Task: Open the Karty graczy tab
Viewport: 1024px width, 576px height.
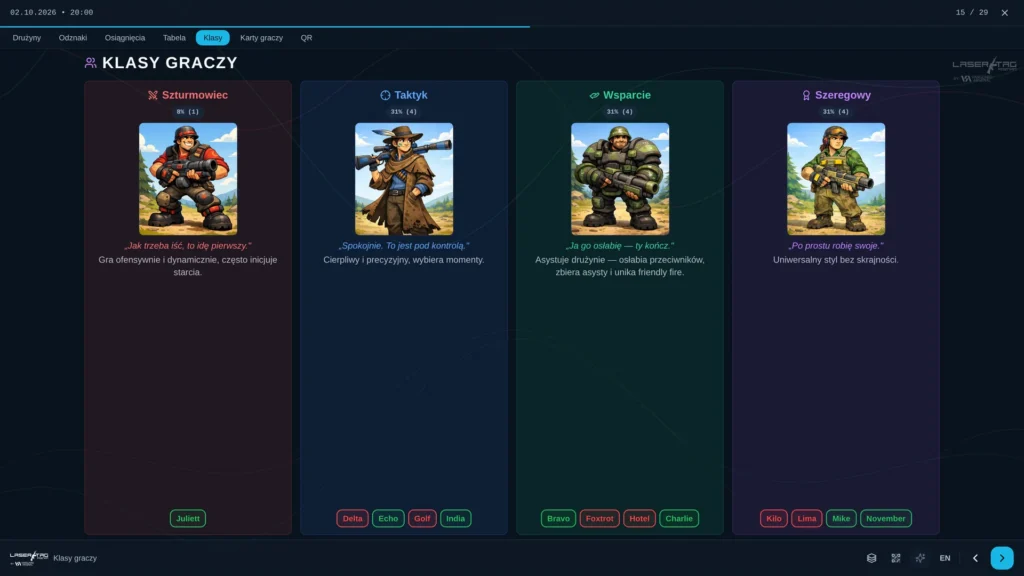Action: [x=261, y=38]
